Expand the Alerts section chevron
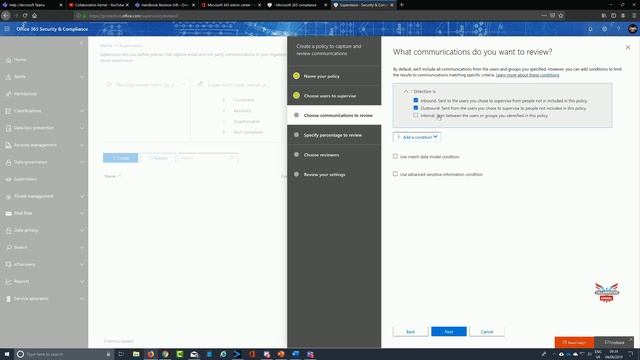The image size is (640, 360). point(82,77)
